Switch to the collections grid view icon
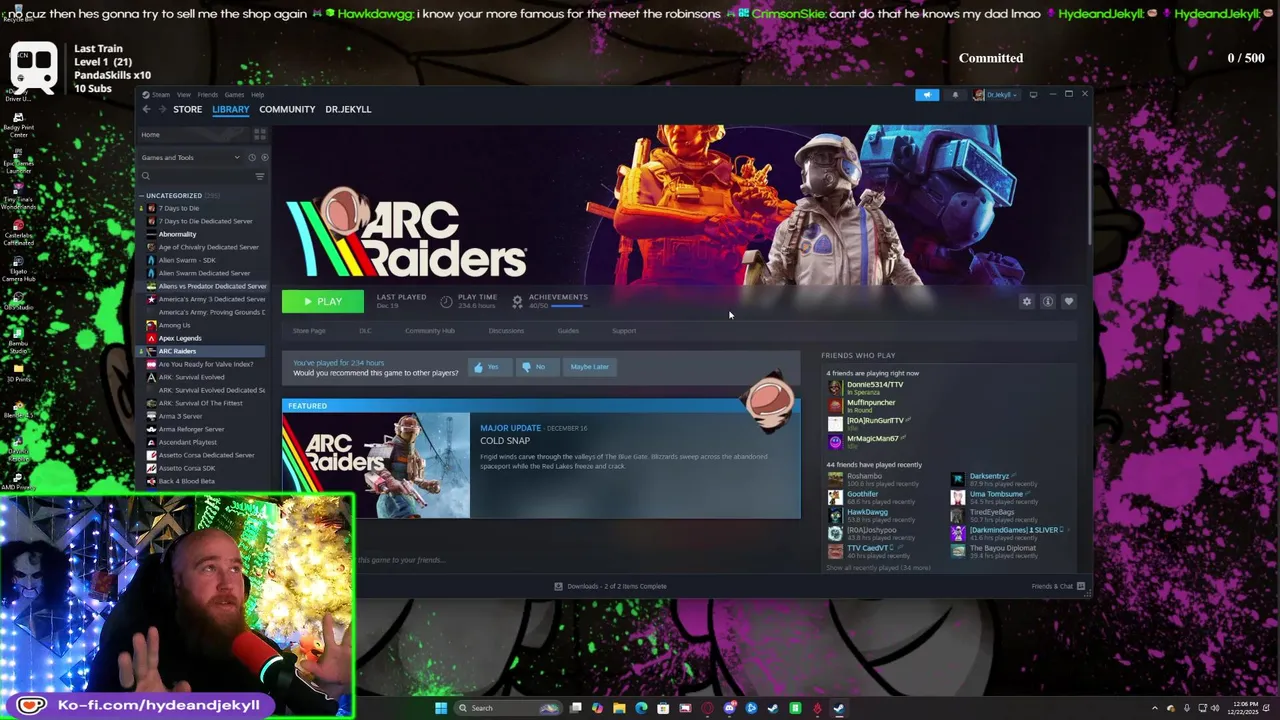Viewport: 1280px width, 720px height. [260, 134]
